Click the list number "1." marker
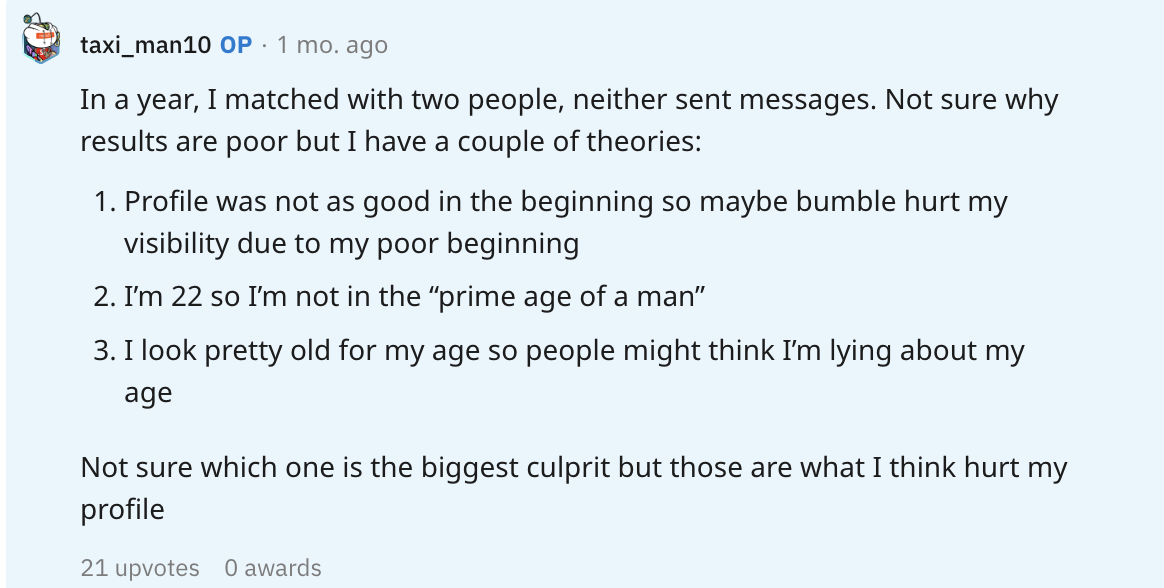 (x=105, y=202)
